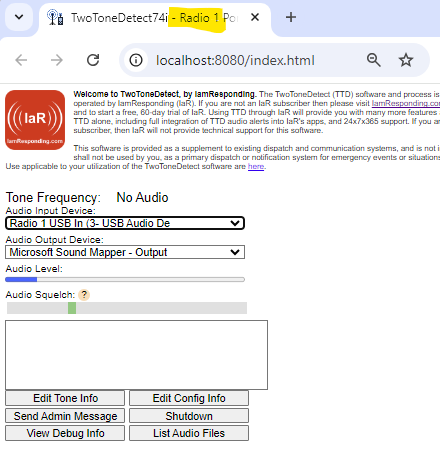Expand the tab search chevron dropdown
Viewport: 440px width, 463px height.
pos(19,17)
